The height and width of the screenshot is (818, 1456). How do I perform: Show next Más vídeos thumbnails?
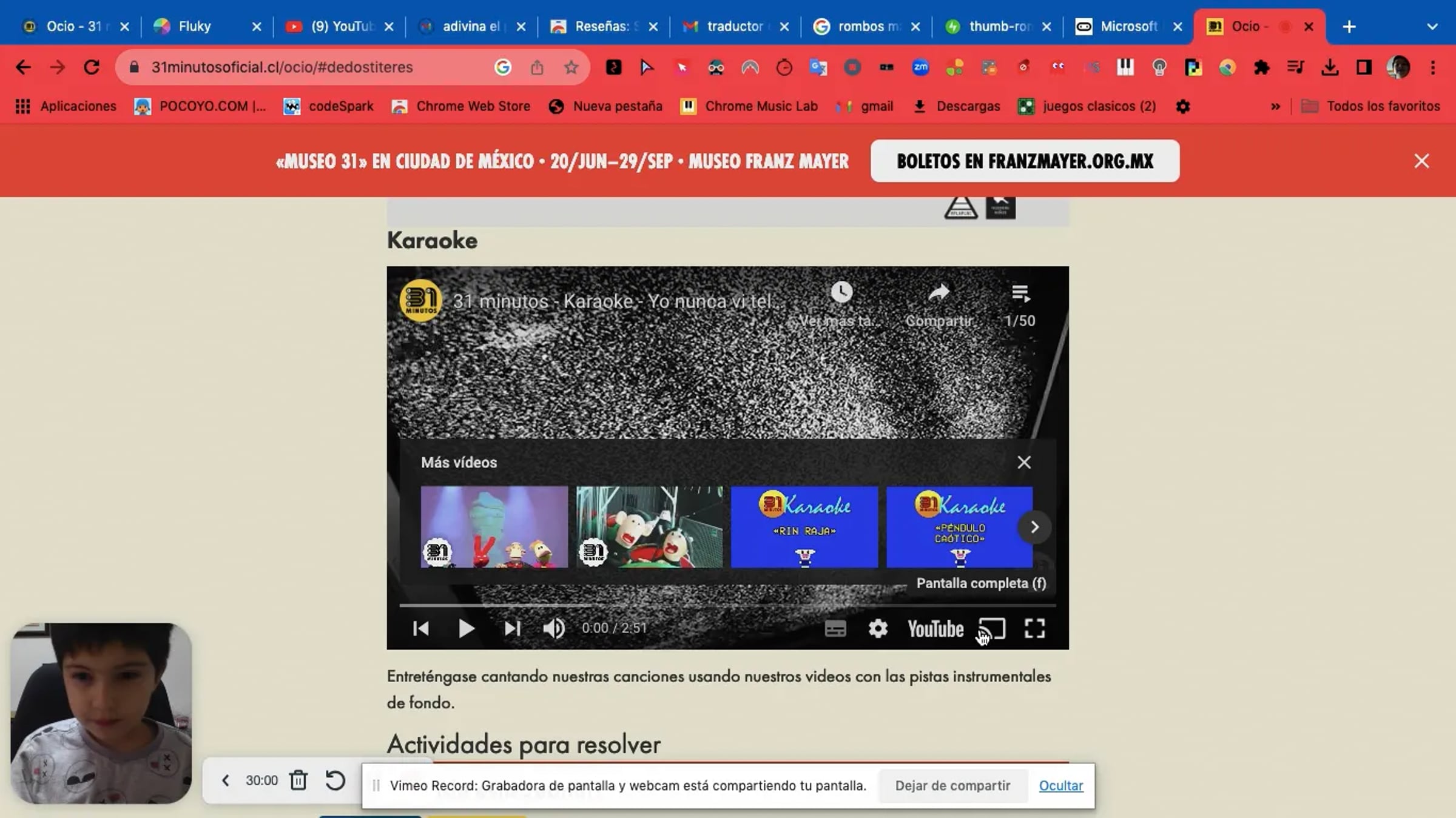click(x=1034, y=527)
